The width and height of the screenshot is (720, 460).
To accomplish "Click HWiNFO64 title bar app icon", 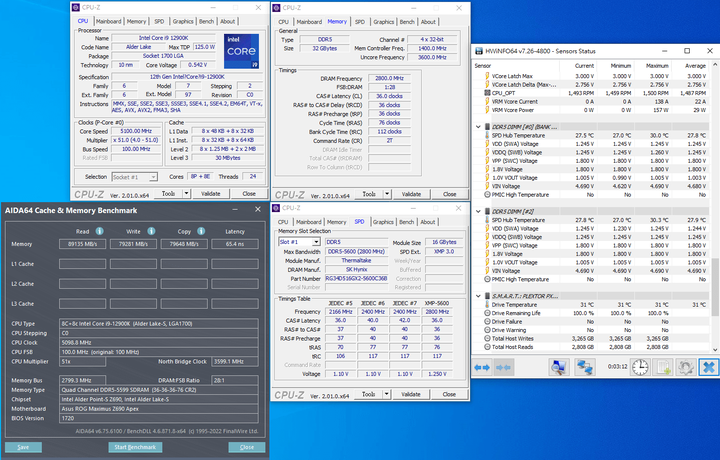I will coord(479,51).
